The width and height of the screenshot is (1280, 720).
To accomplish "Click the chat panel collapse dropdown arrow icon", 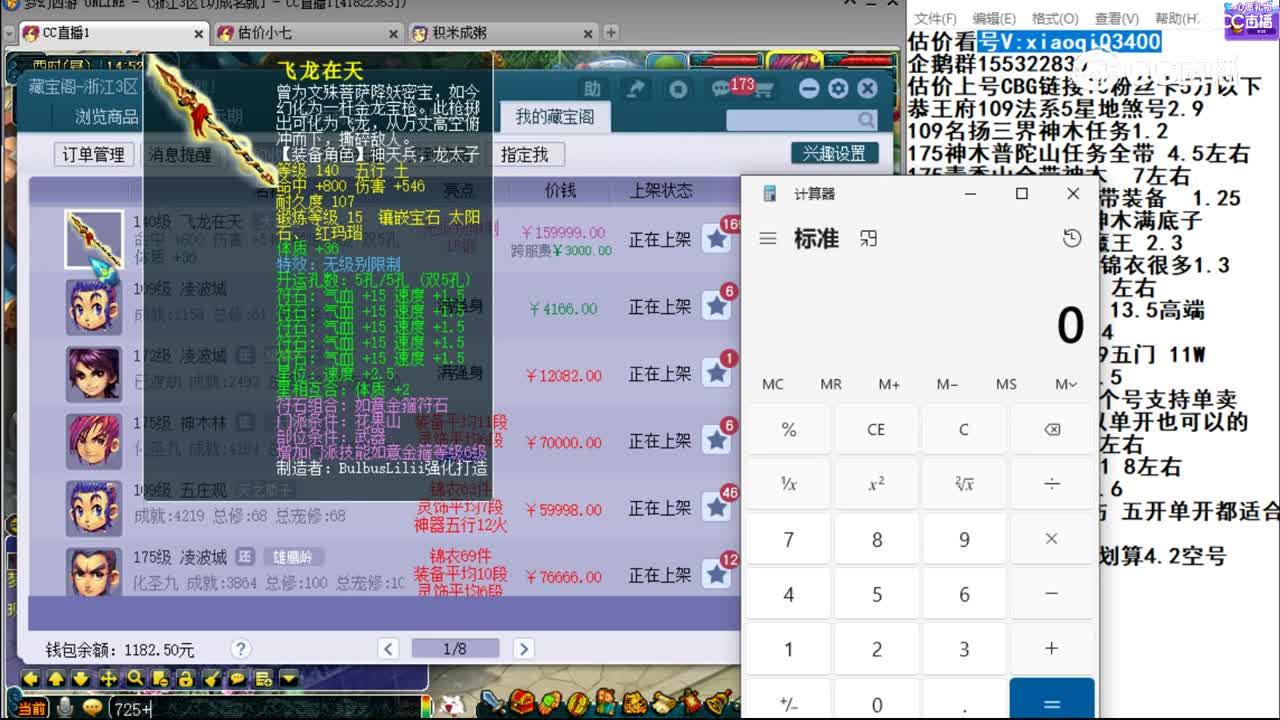I will [289, 678].
